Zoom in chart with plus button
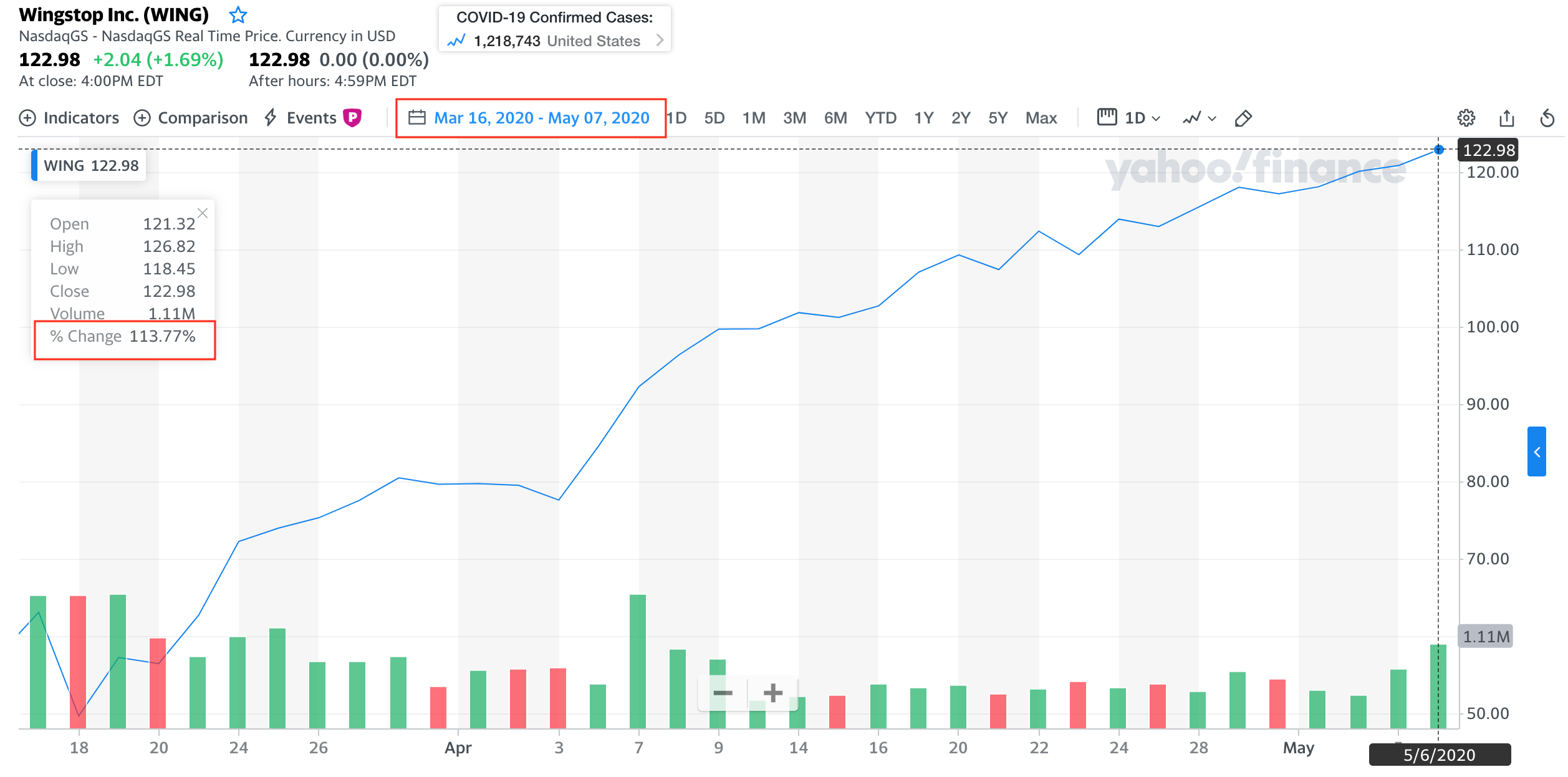Viewport: 1568px width, 777px height. (x=773, y=693)
